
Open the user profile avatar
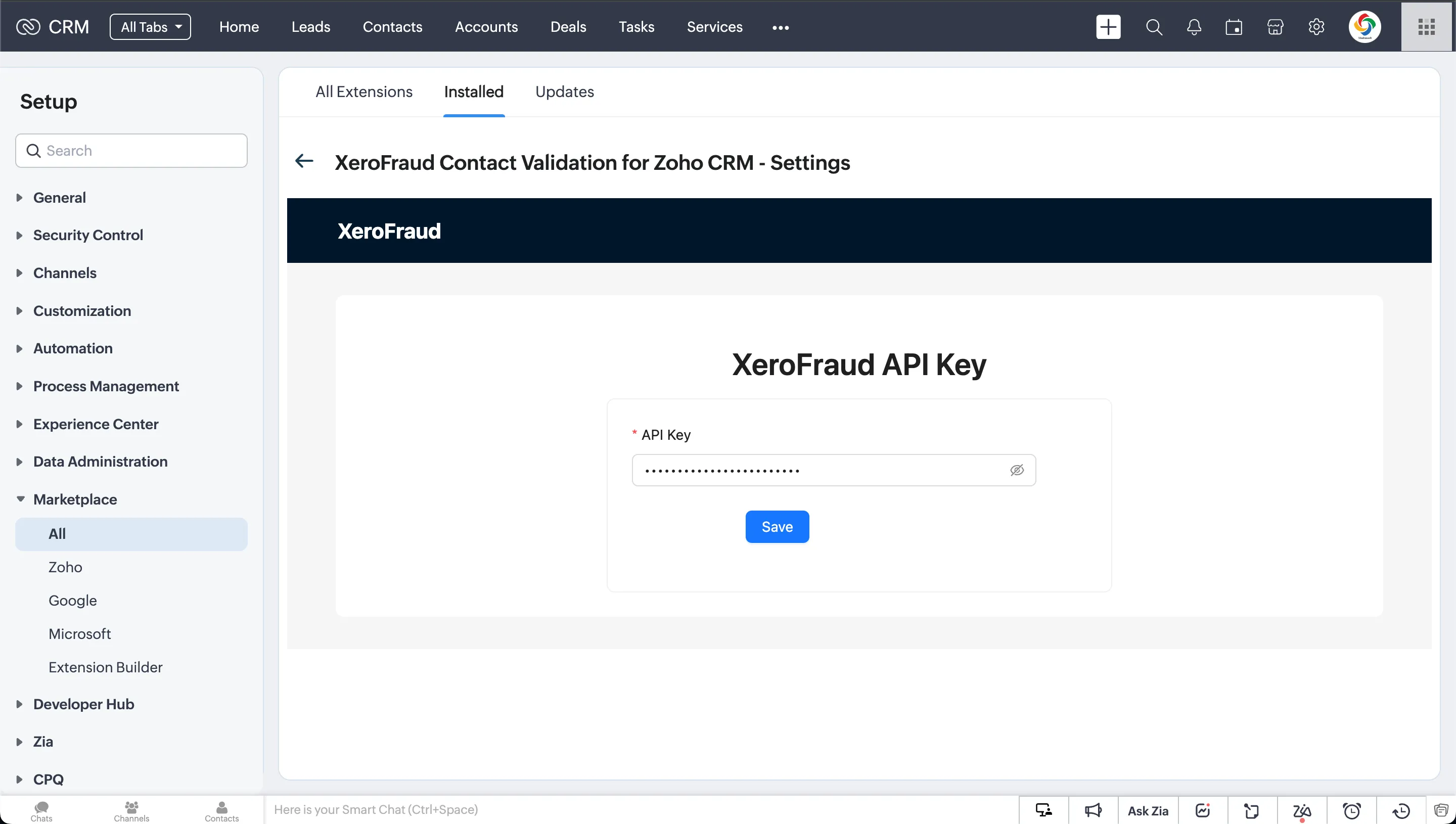click(x=1364, y=27)
